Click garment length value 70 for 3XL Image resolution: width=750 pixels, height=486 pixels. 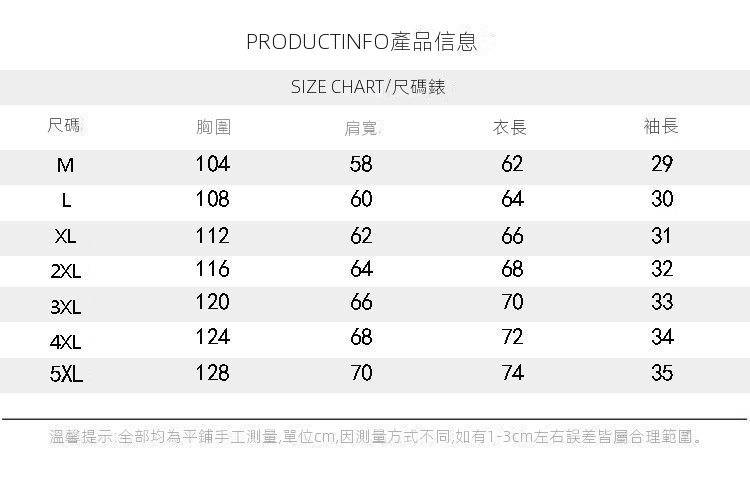[x=512, y=302]
